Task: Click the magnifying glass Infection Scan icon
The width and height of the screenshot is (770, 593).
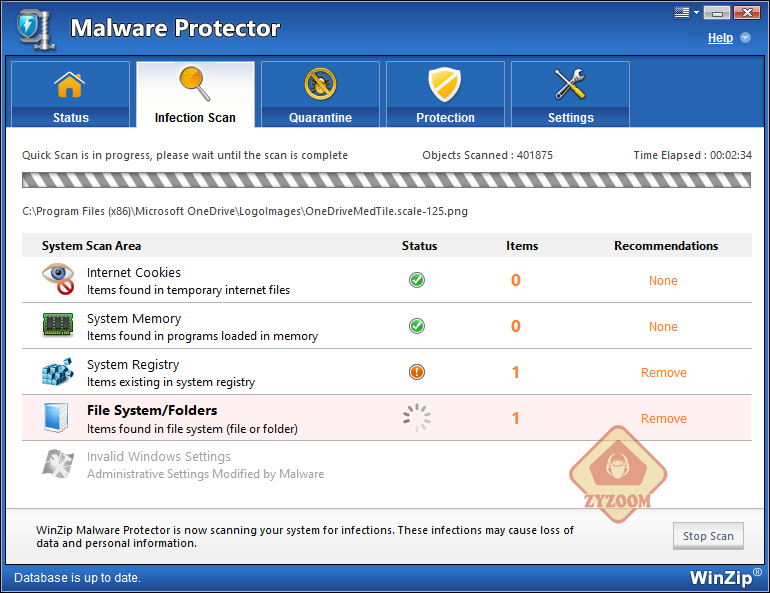Action: [194, 84]
